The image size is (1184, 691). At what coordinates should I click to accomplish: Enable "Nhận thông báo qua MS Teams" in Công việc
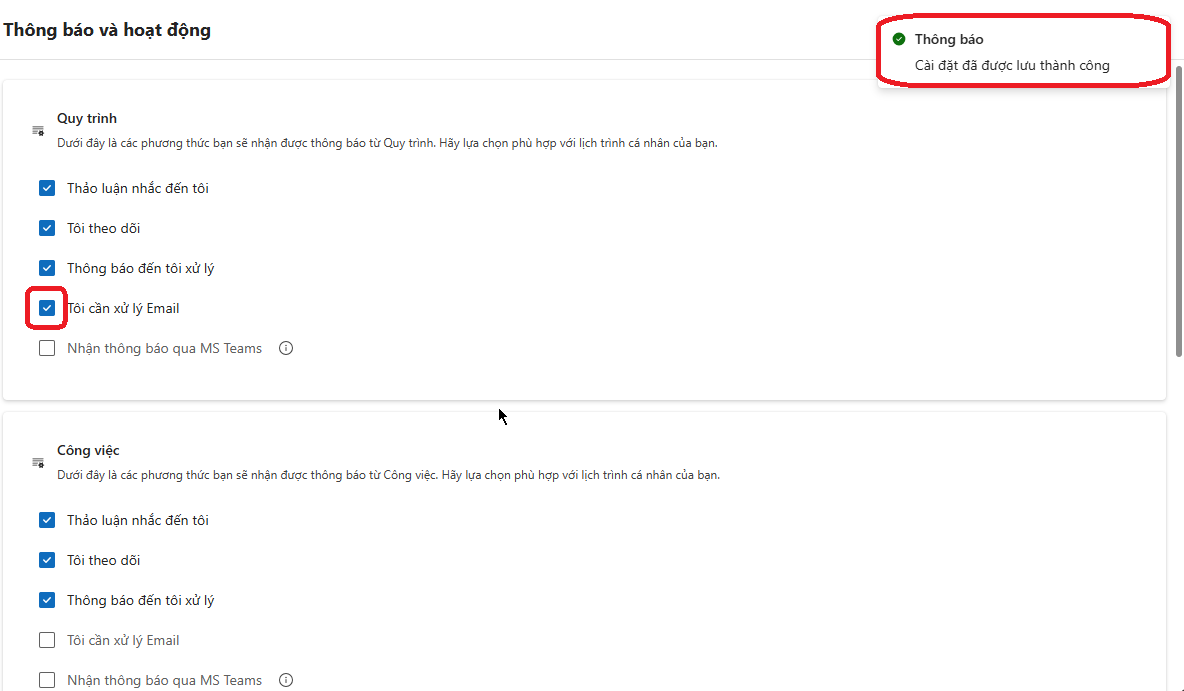click(47, 680)
